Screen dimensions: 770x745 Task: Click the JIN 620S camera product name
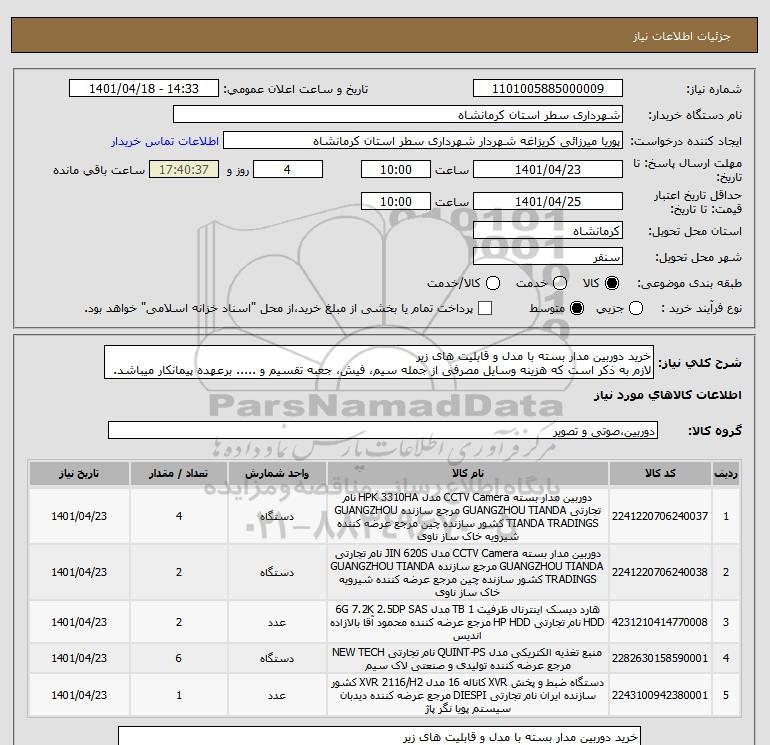coord(468,573)
